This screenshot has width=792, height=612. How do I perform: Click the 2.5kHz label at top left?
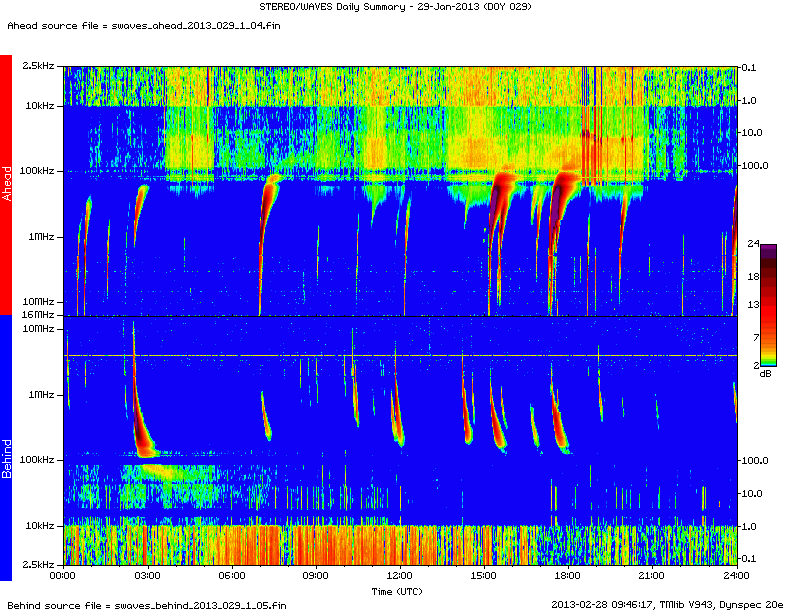pos(39,66)
